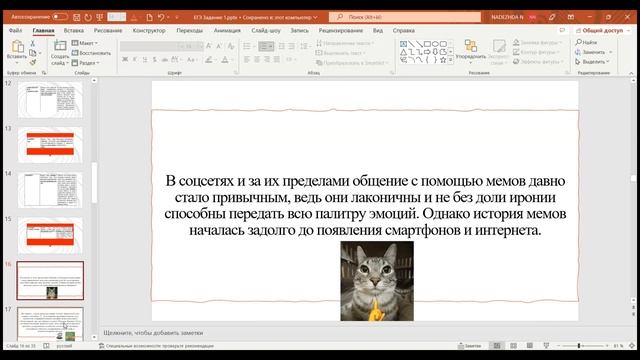Image resolution: width=640 pixels, height=360 pixels.
Task: Click the bullet list icon
Action: point(247,46)
